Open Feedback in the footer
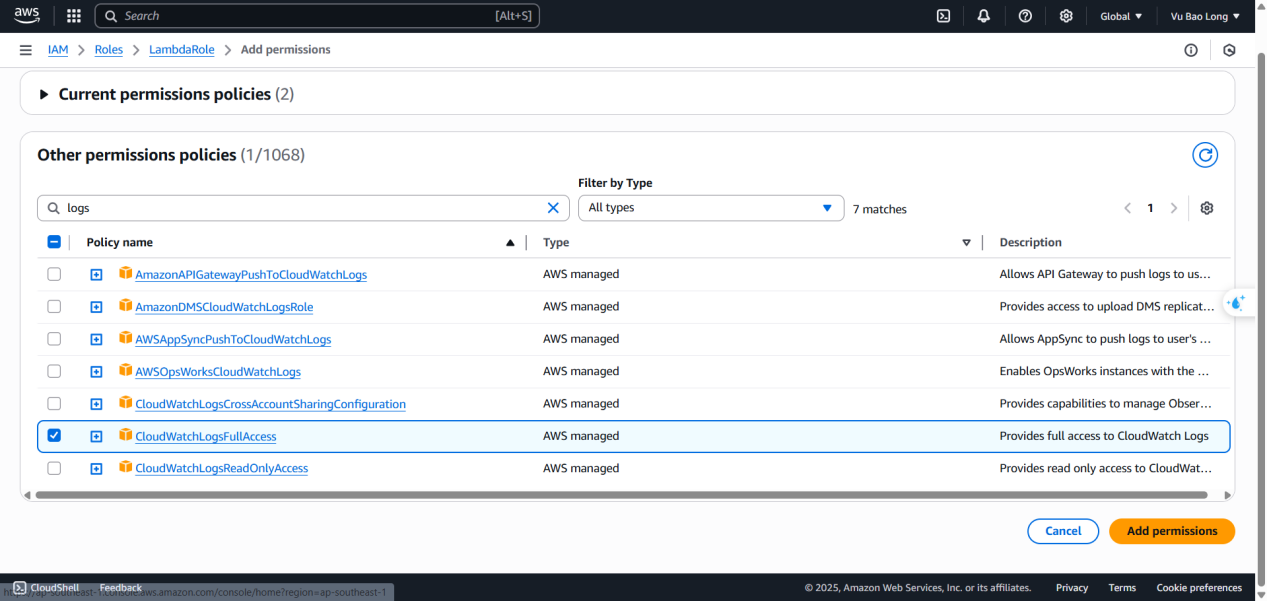 click(121, 588)
